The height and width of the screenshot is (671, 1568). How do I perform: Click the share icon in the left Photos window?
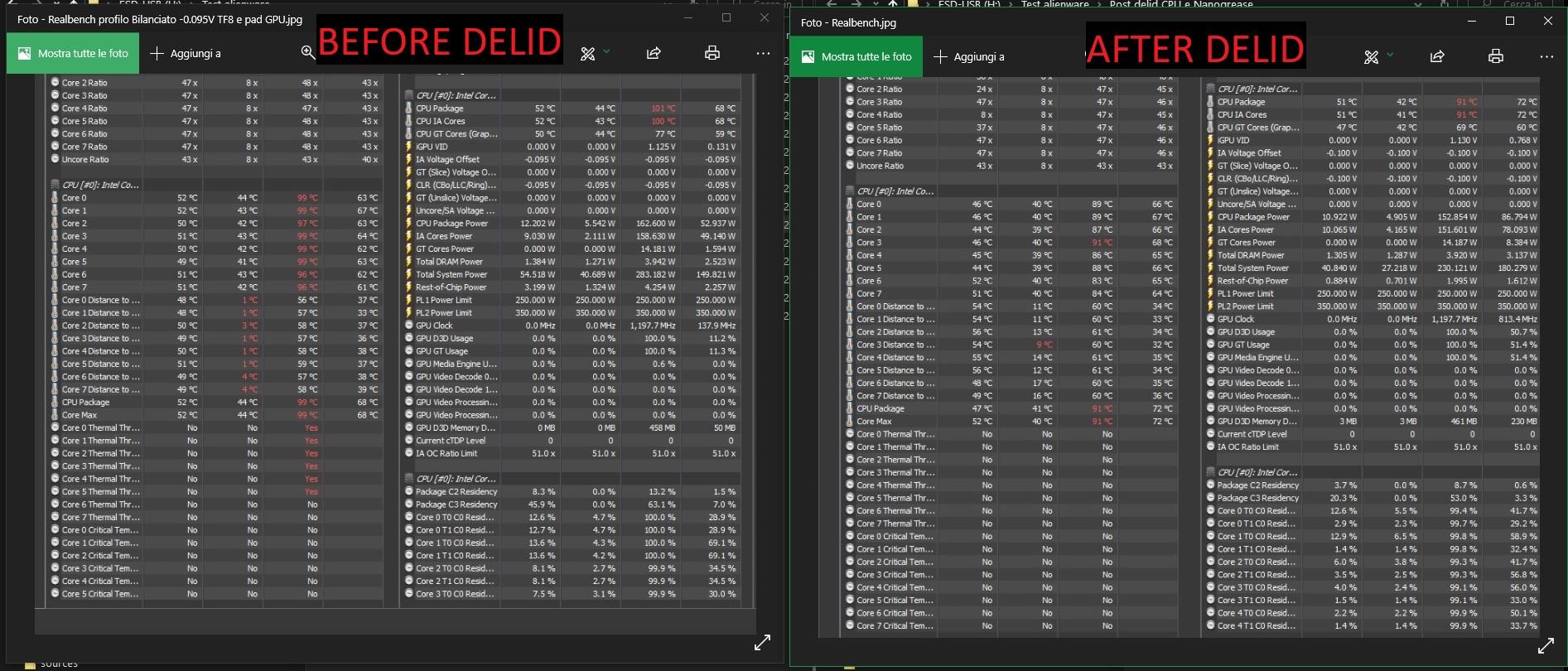pyautogui.click(x=654, y=53)
